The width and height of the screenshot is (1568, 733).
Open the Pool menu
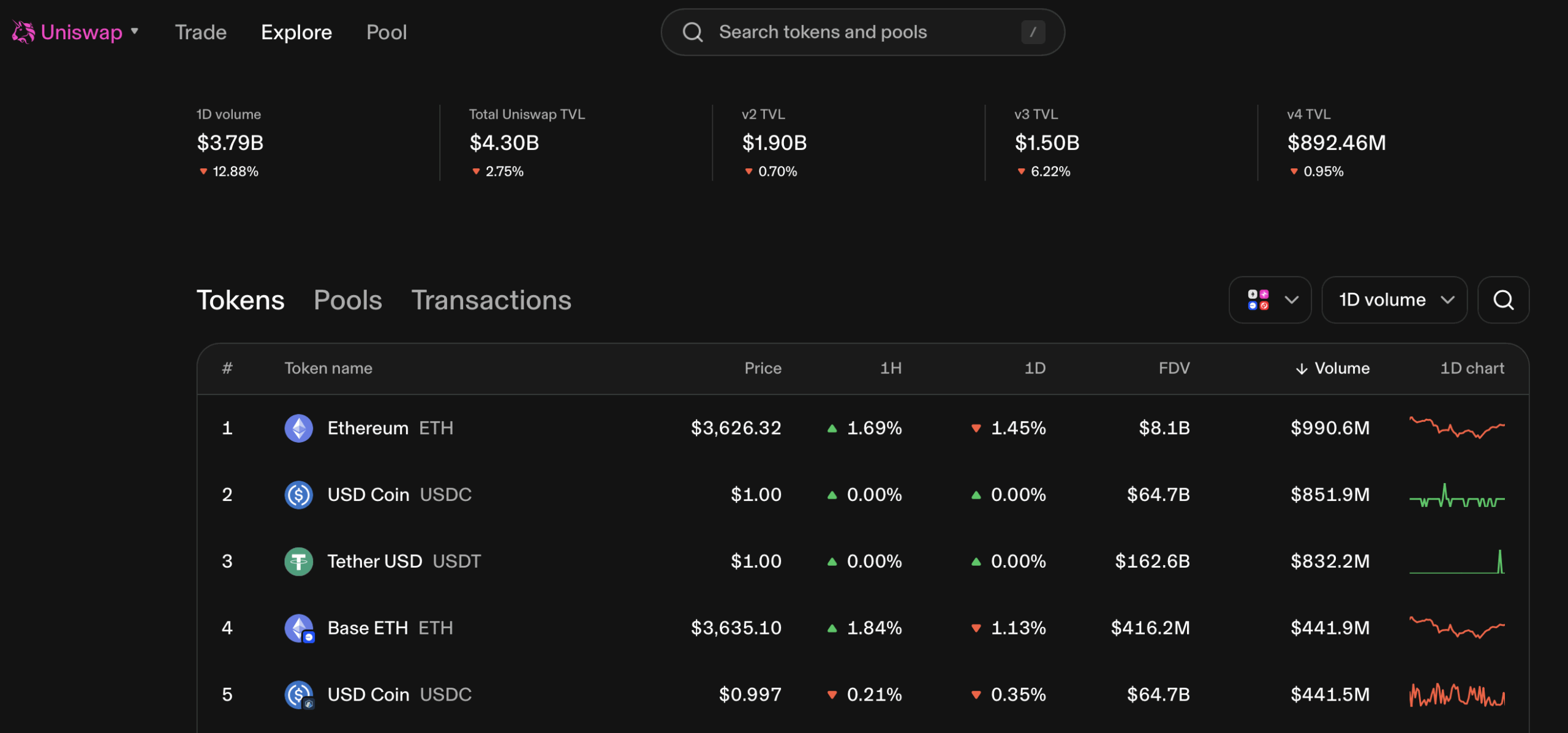tap(386, 32)
